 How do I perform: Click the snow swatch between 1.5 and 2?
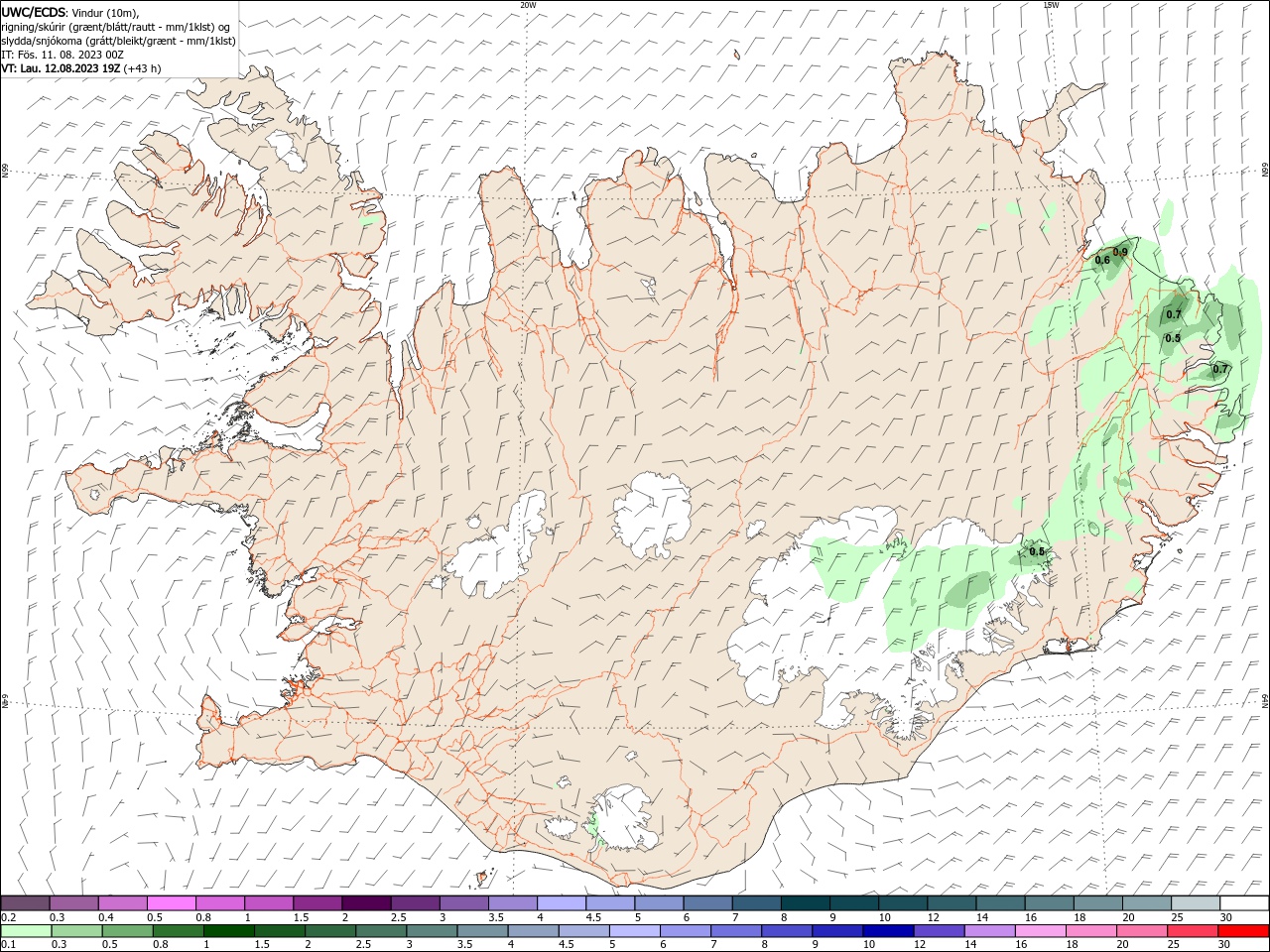click(x=317, y=902)
